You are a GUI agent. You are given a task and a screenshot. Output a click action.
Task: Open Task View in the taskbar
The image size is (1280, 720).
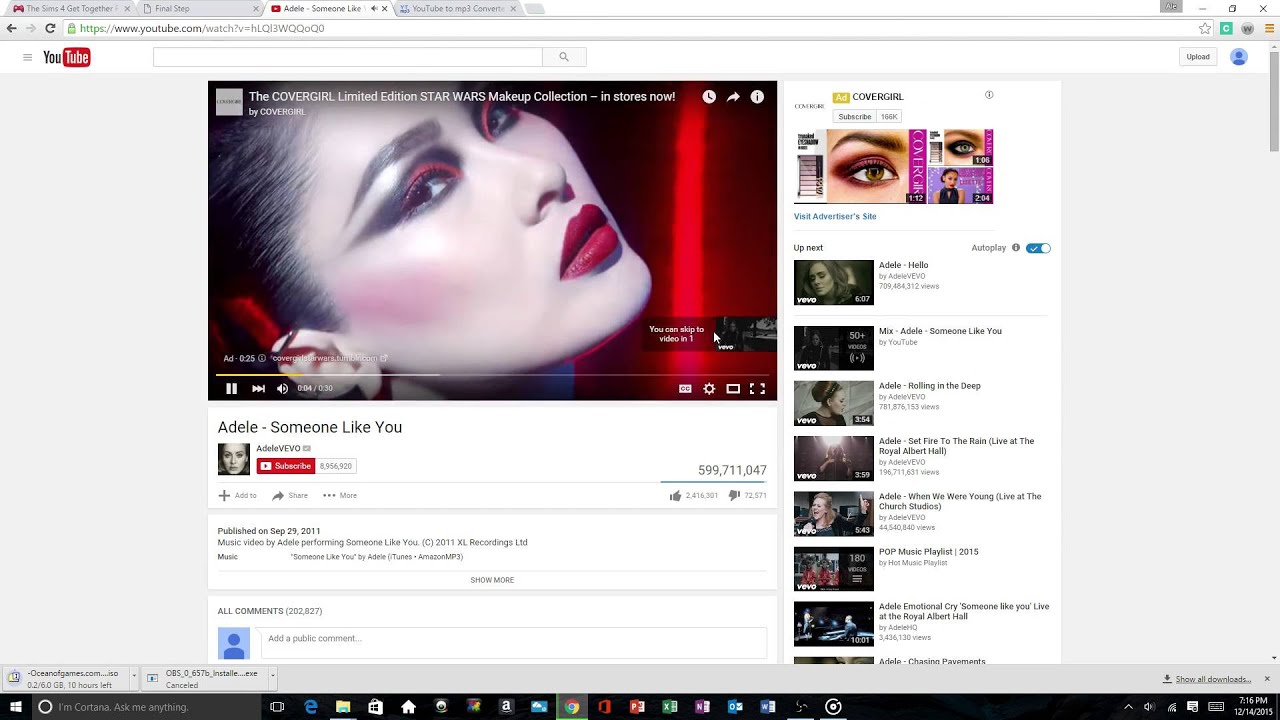coord(277,707)
